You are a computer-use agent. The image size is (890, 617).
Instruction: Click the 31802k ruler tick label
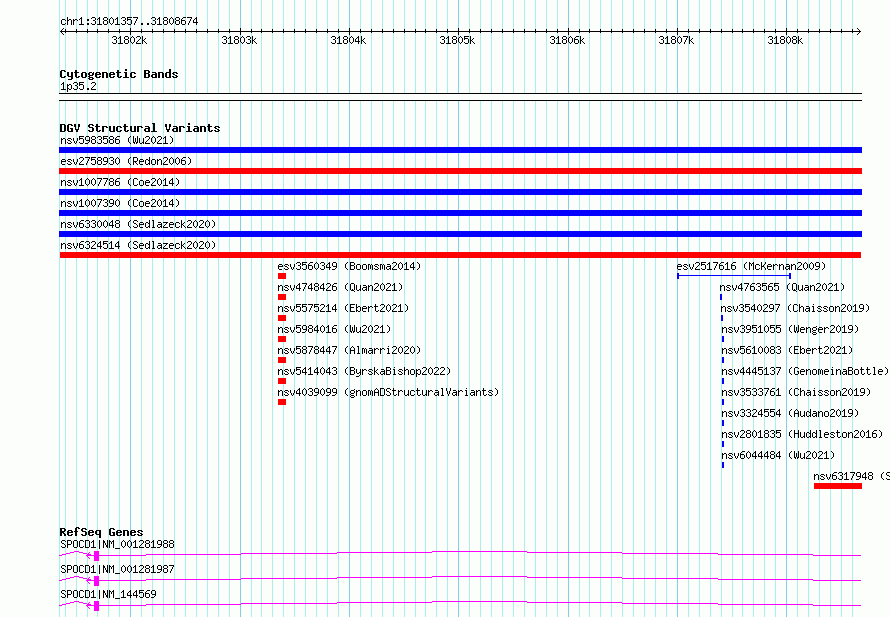point(129,40)
